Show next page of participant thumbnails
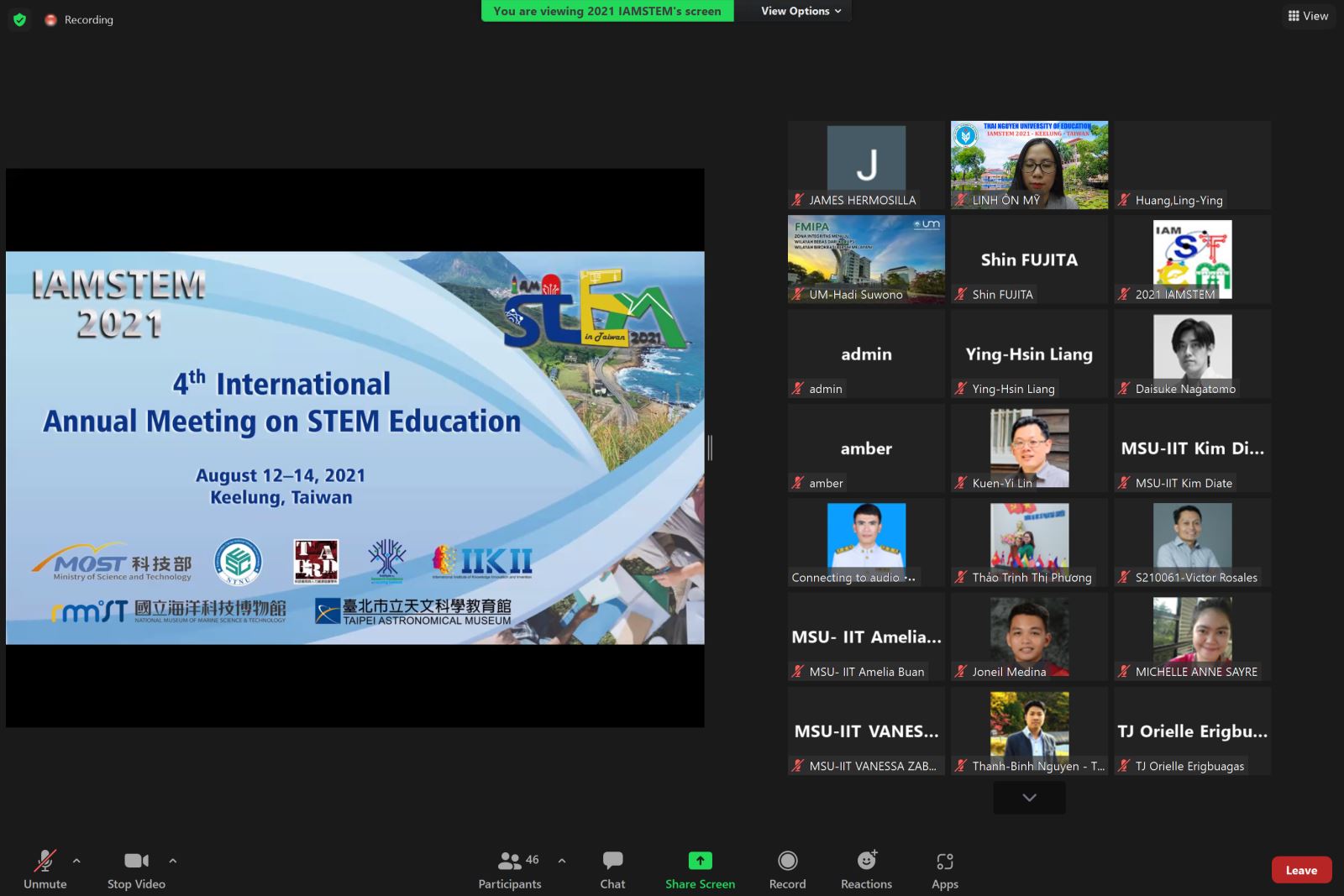The width and height of the screenshot is (1344, 896). click(x=1029, y=797)
